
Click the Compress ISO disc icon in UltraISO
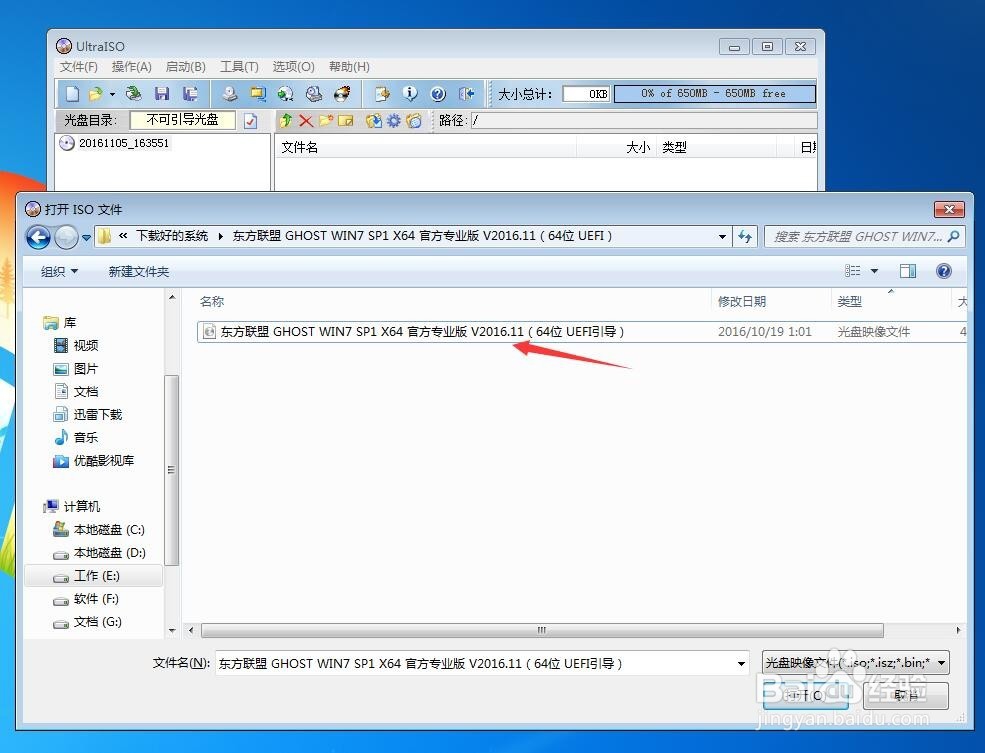(286, 94)
